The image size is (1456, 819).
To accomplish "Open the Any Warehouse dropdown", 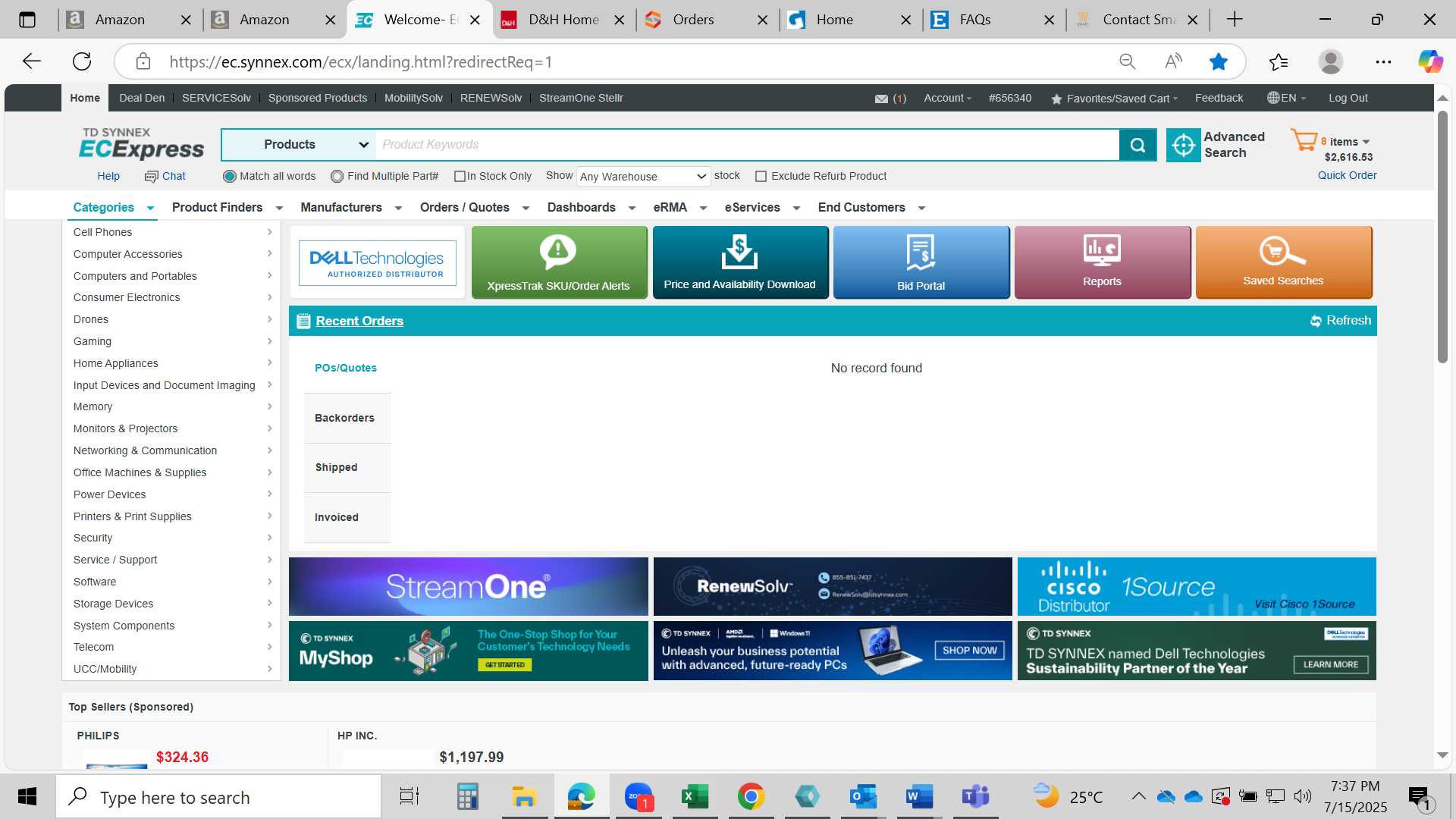I will [643, 177].
